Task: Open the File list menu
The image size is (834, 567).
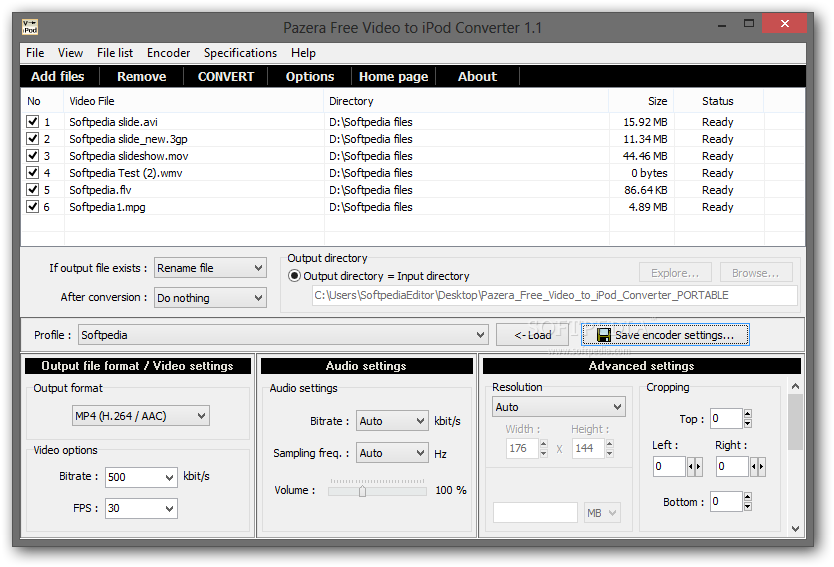Action: click(x=115, y=53)
